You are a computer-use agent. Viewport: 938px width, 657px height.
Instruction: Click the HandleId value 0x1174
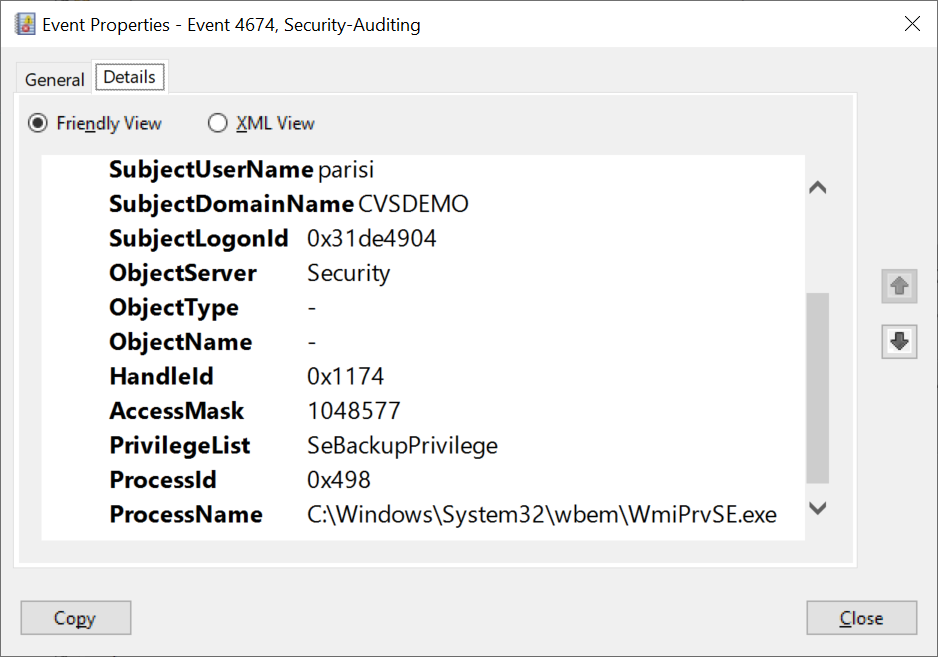click(x=345, y=377)
